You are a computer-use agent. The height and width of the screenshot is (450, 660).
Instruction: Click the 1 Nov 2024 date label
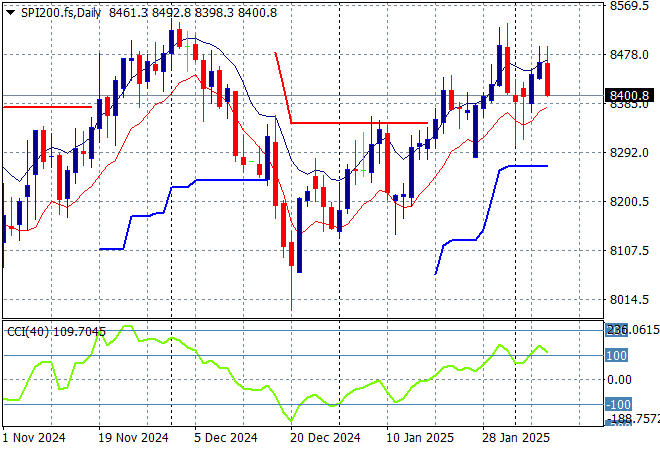click(34, 438)
